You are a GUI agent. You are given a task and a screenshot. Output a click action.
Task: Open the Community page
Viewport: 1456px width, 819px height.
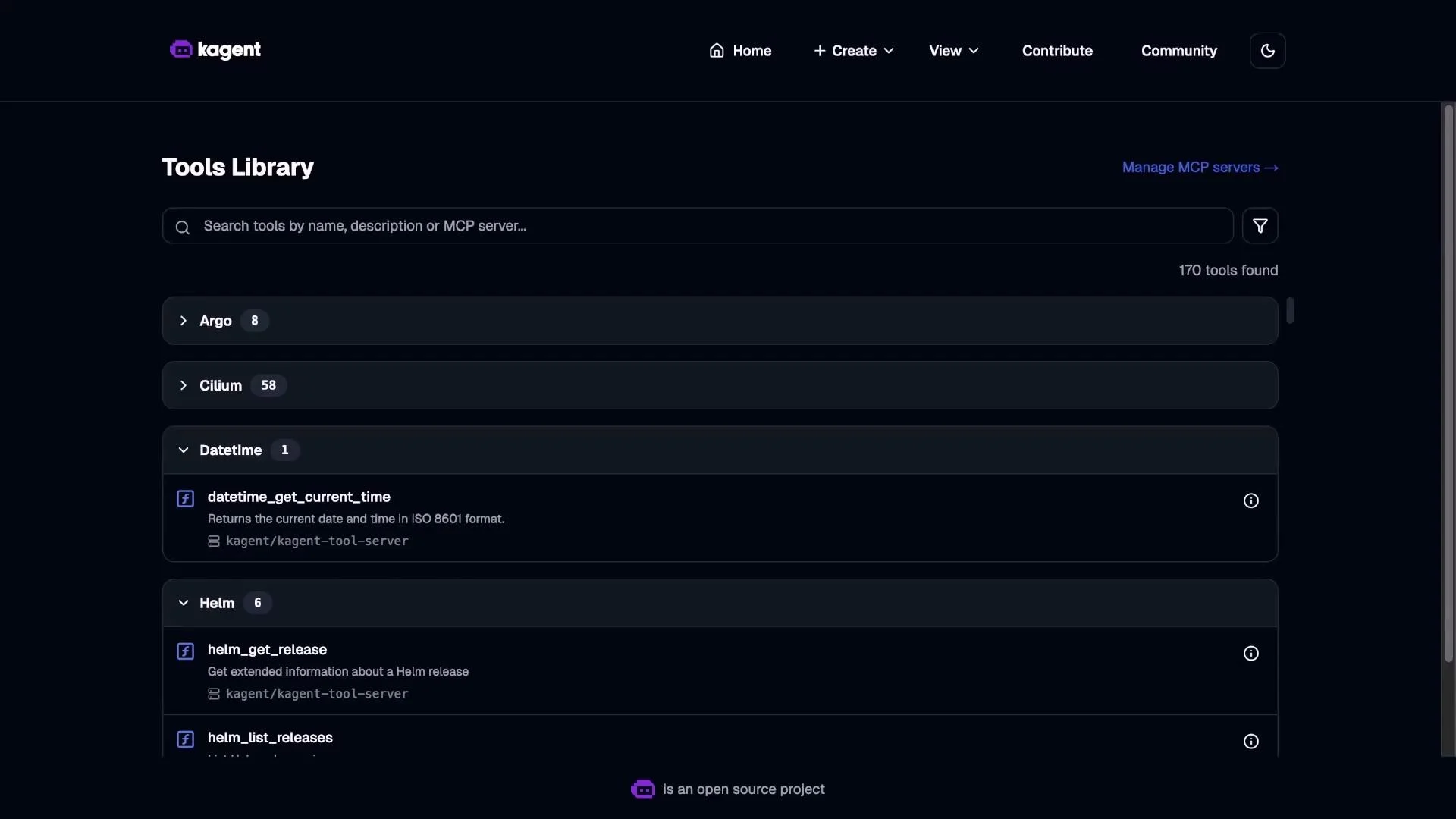tap(1178, 51)
